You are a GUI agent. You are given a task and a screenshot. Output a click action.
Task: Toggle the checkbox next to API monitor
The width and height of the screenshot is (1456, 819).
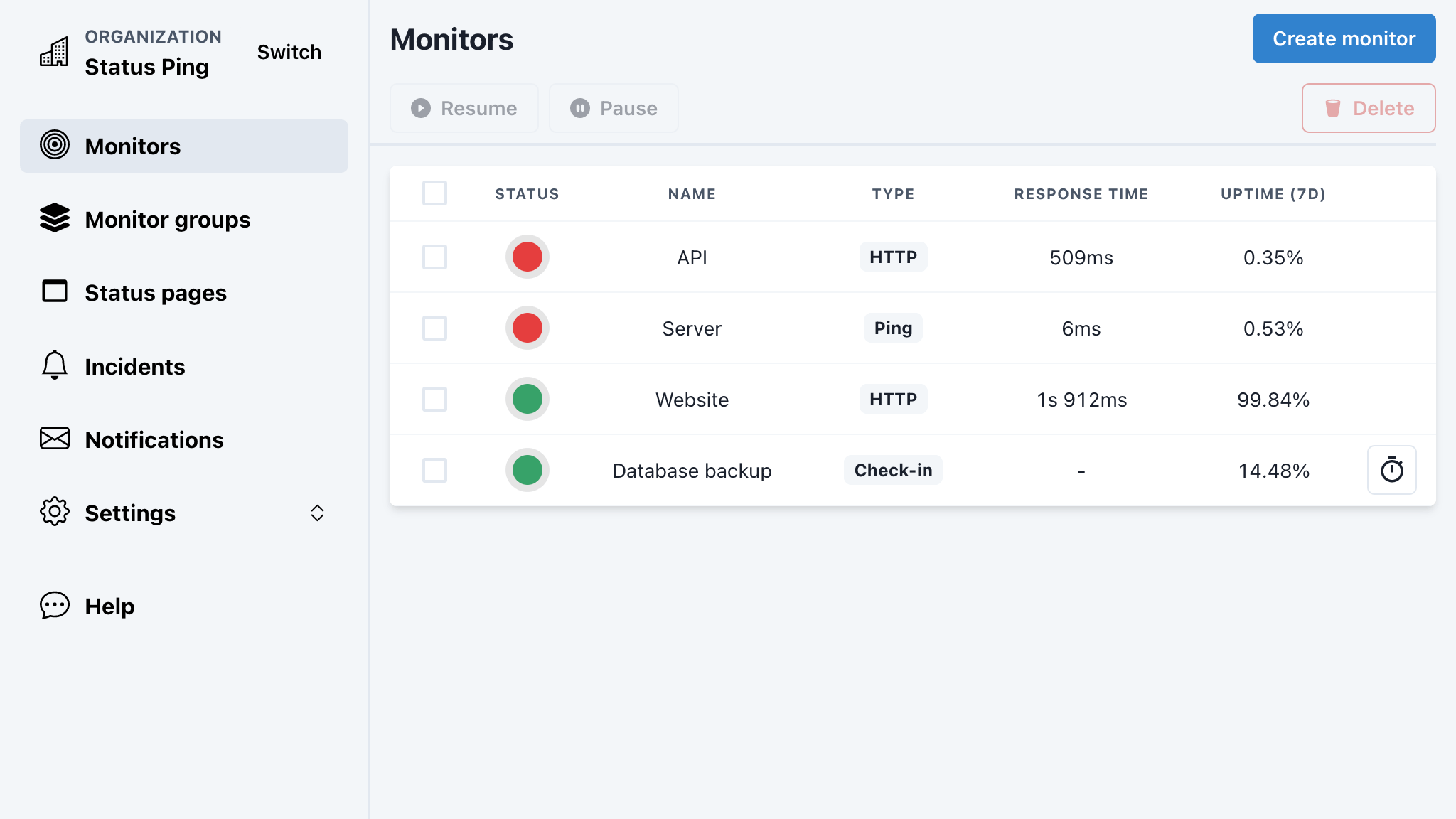(x=434, y=257)
